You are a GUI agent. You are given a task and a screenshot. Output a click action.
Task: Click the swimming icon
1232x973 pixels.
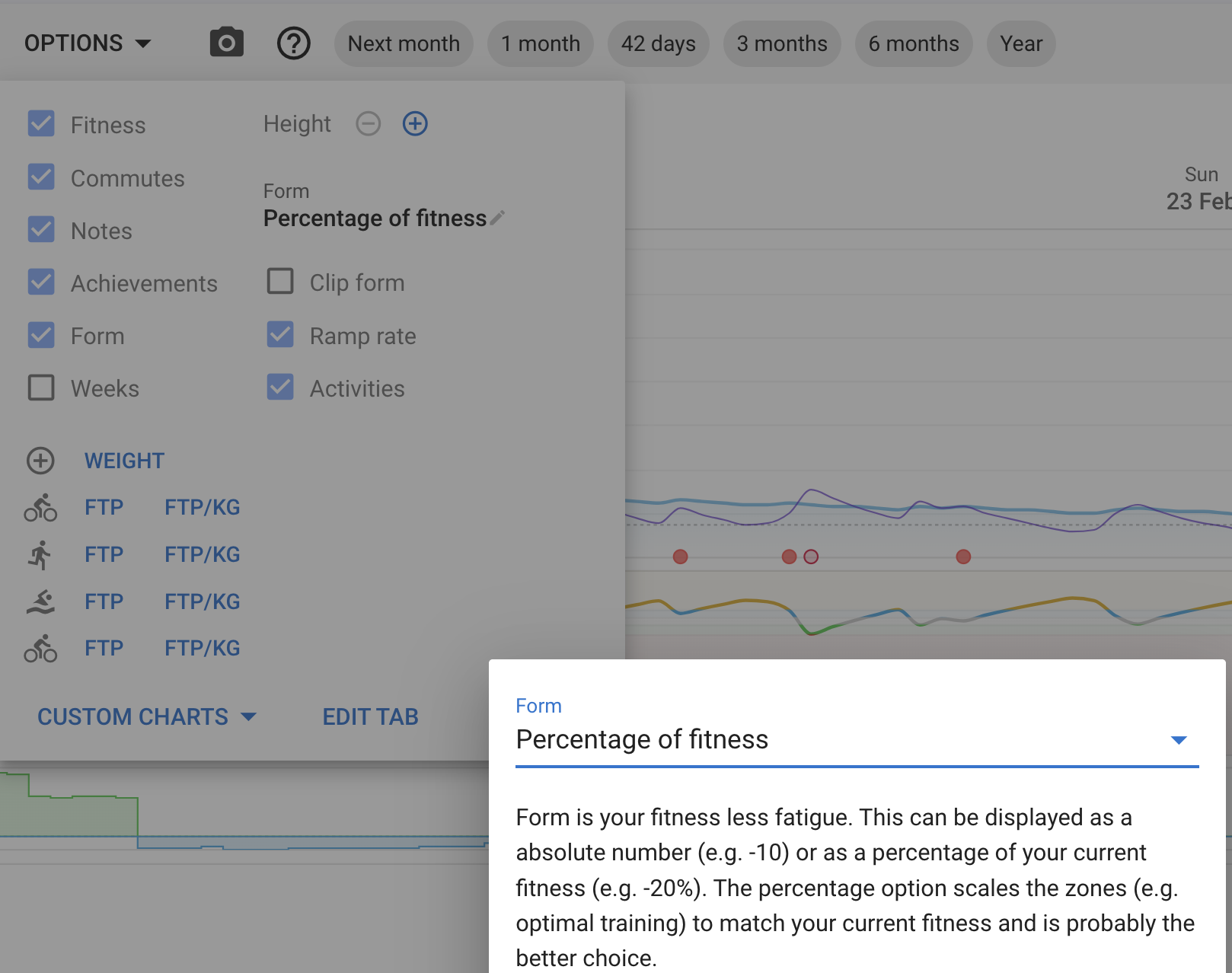(40, 602)
